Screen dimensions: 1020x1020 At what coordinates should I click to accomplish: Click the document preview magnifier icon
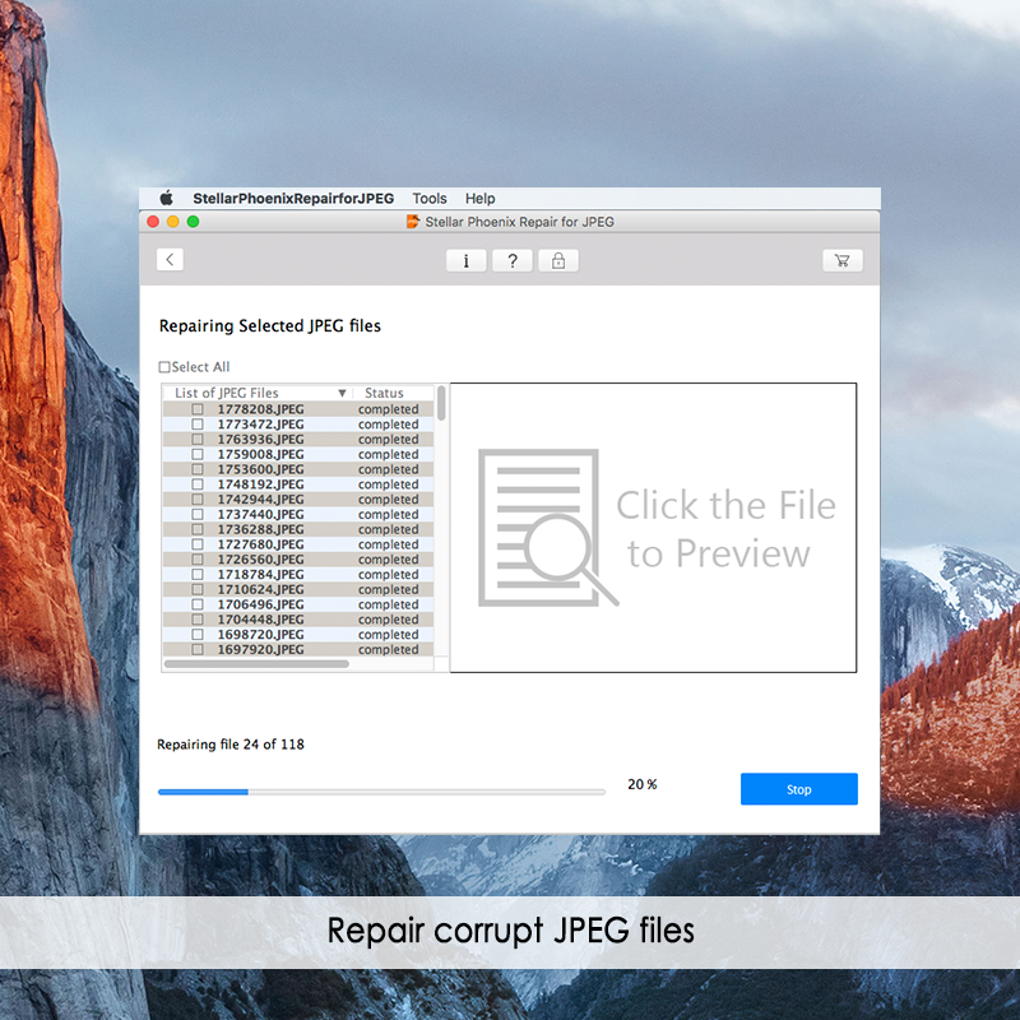[x=548, y=528]
